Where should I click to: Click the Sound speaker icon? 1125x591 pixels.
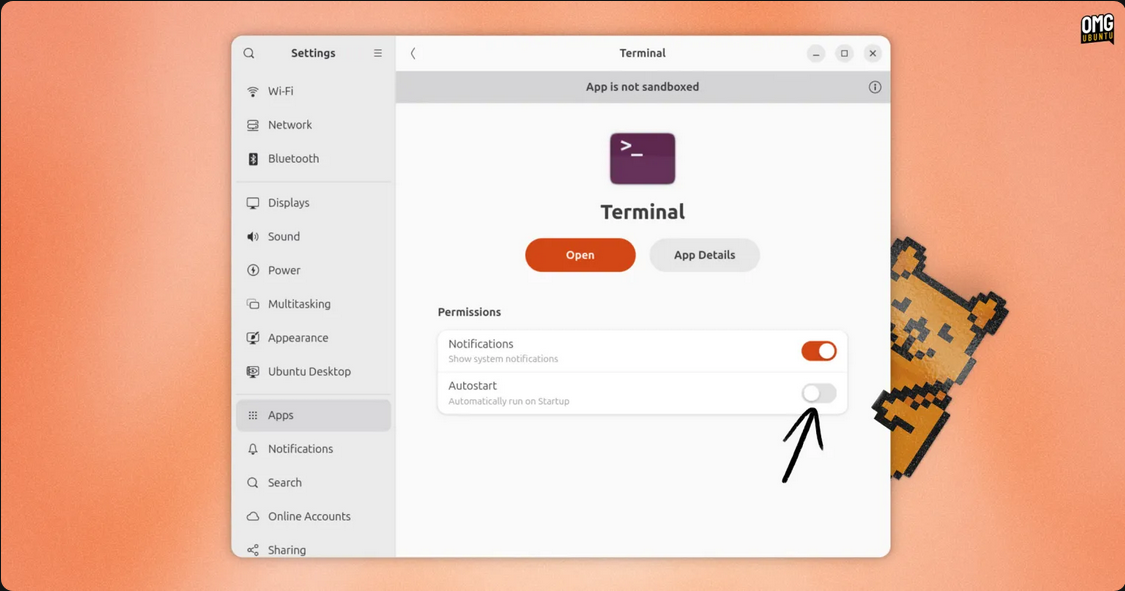coord(253,237)
